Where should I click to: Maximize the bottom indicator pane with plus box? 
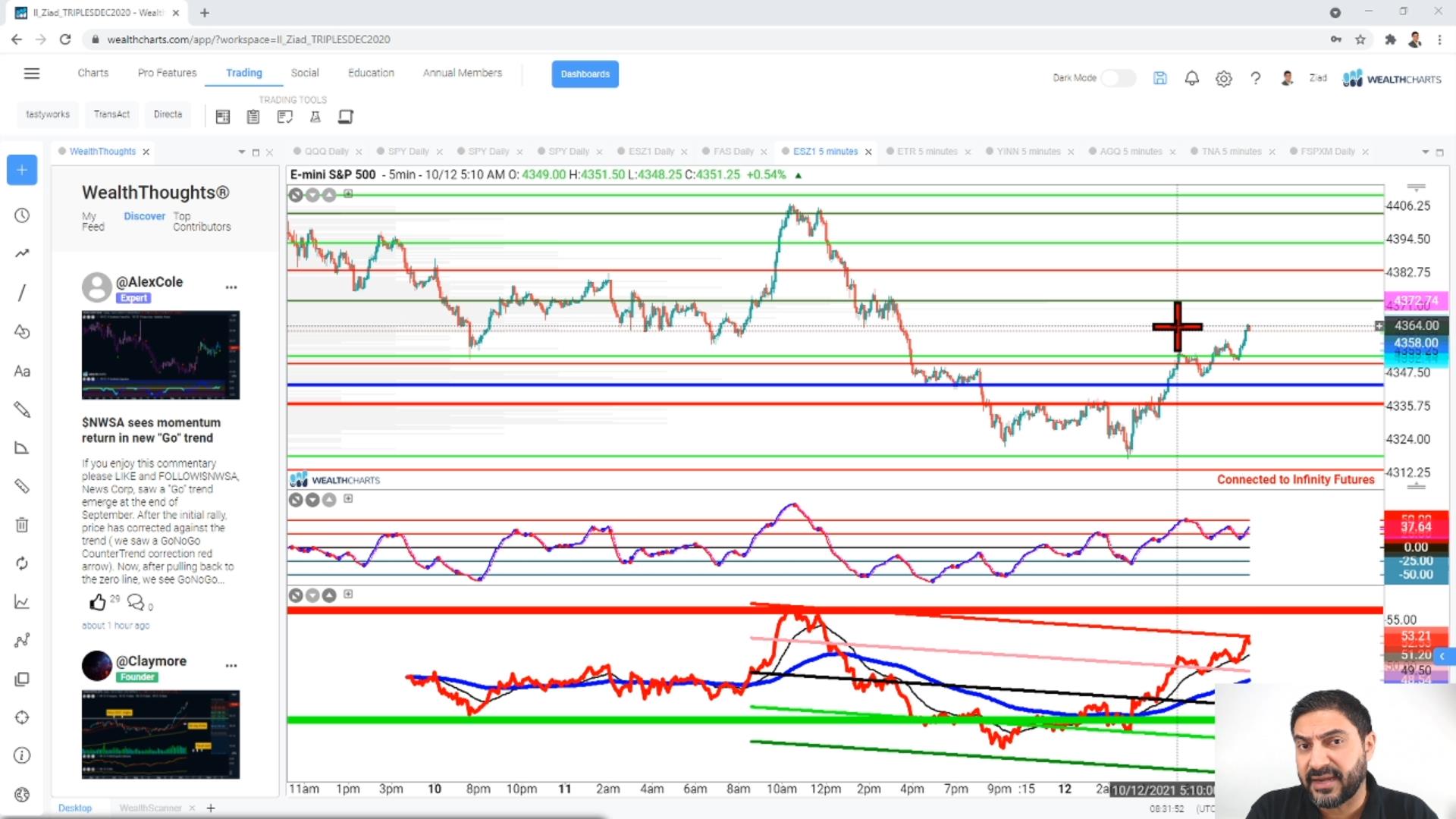[348, 595]
